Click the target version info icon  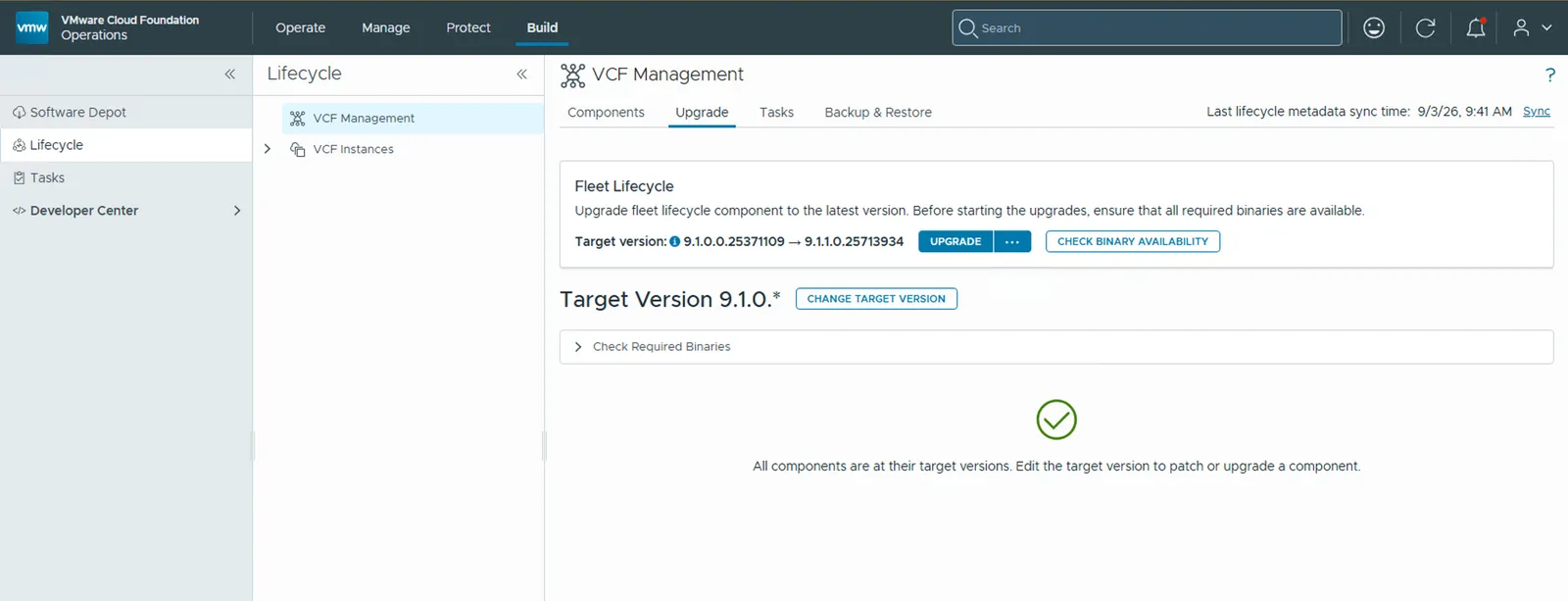pos(674,241)
